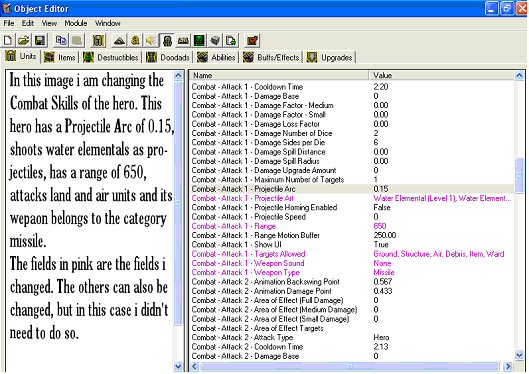
Task: Open the AI Editor green icon
Action: [x=199, y=41]
